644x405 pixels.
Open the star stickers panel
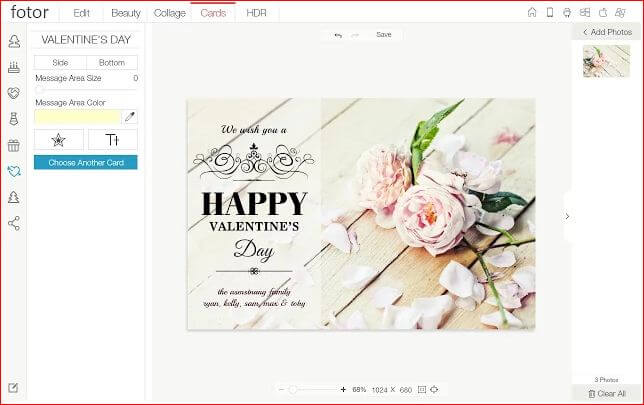[x=59, y=140]
